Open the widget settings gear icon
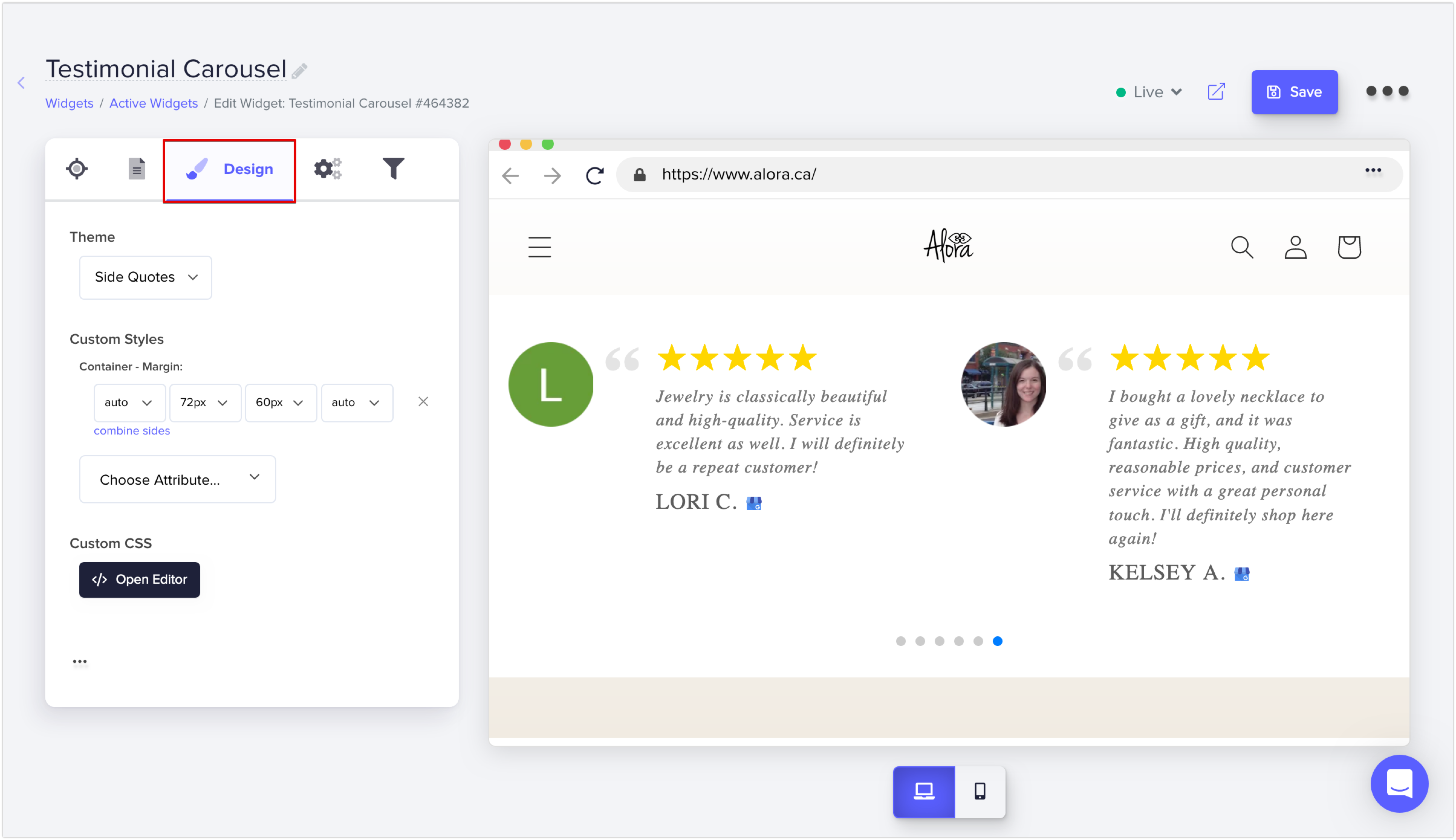 (327, 169)
